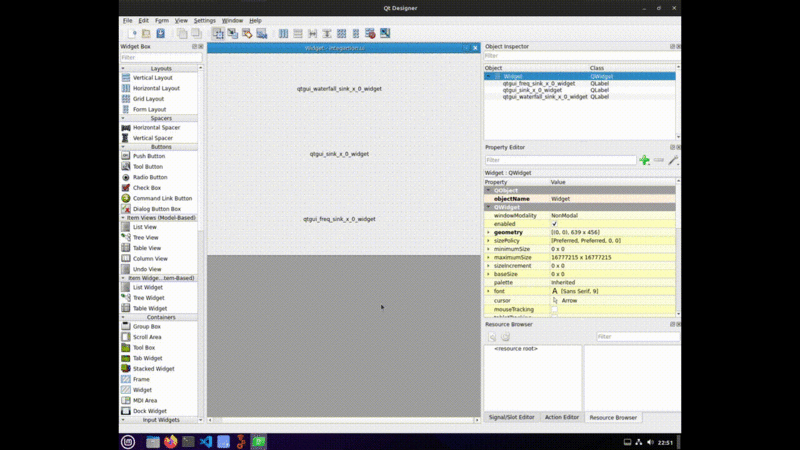Open the View menu

(x=181, y=21)
